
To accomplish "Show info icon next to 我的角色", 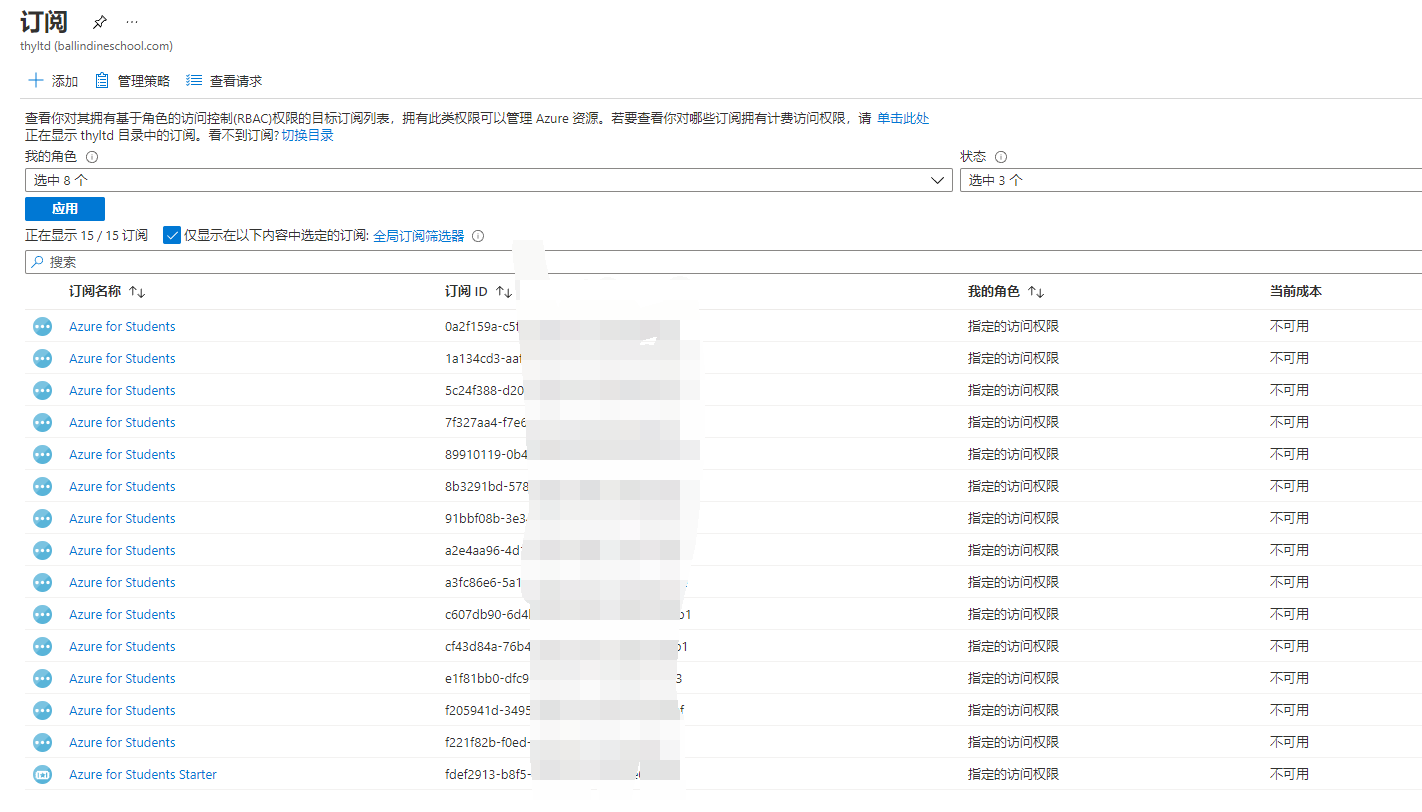I will point(92,157).
